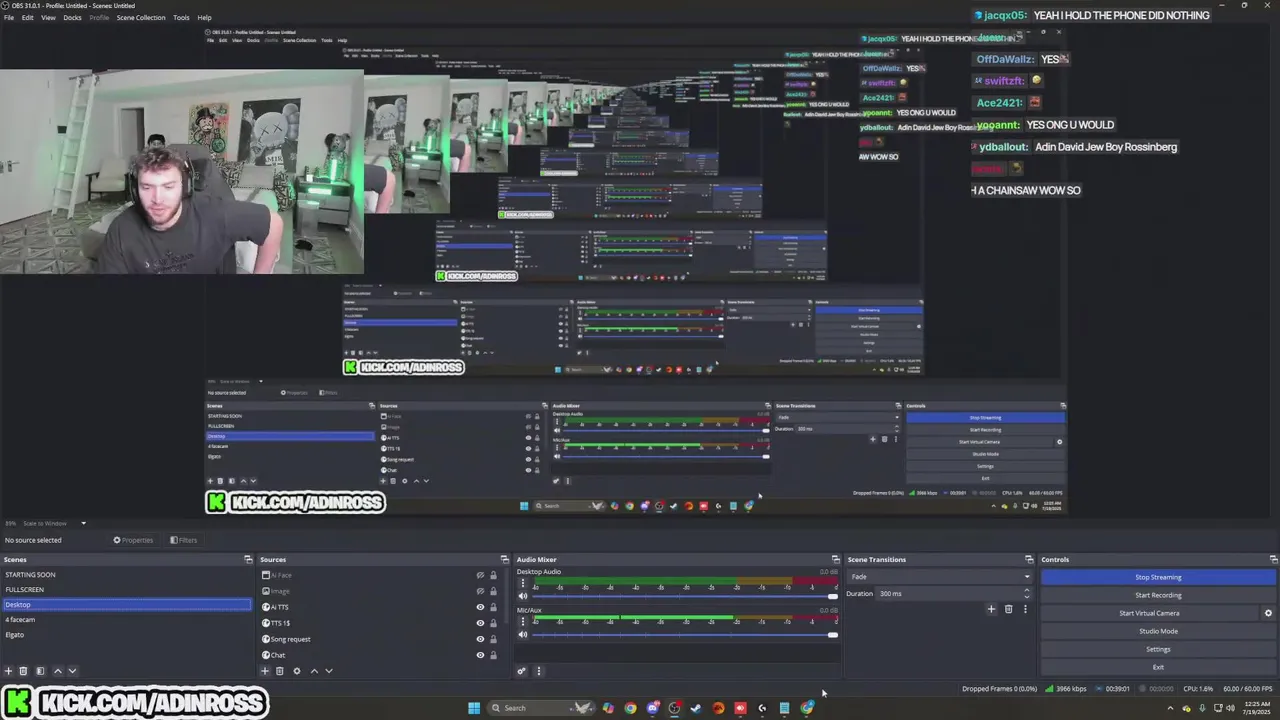1280x720 pixels.
Task: Show hidden system tray icons chevron
Action: (1171, 708)
